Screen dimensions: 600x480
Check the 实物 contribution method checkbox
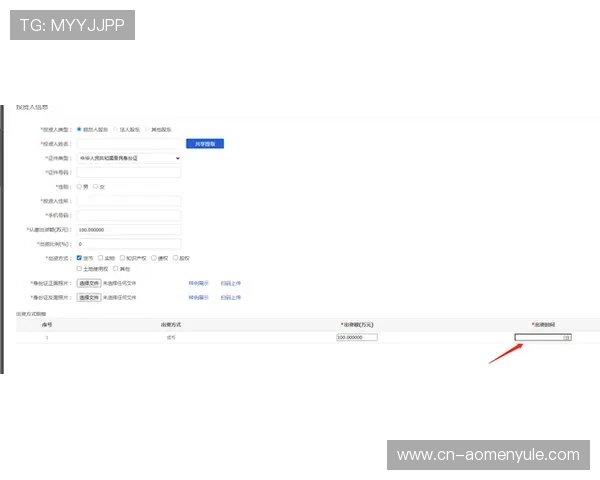pos(100,257)
